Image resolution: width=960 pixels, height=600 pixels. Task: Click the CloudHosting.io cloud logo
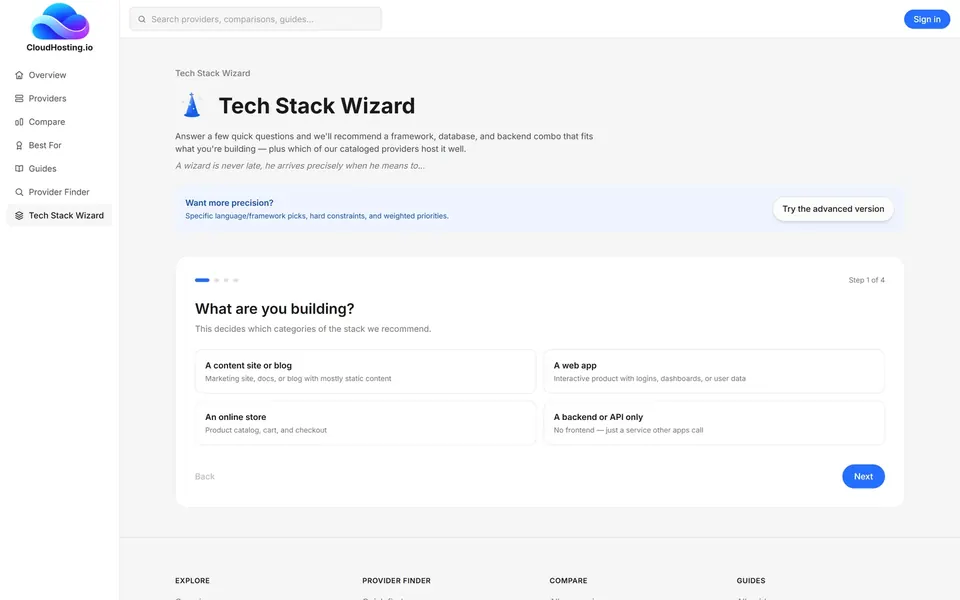coord(60,21)
